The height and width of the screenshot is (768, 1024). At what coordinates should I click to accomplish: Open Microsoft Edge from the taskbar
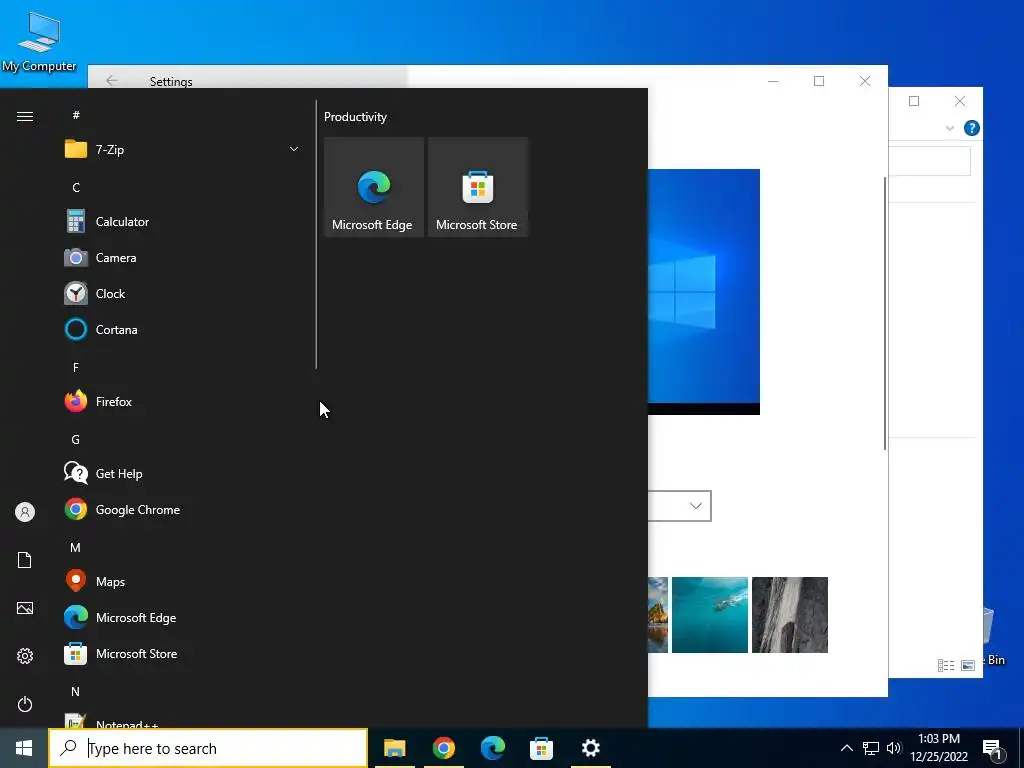493,748
